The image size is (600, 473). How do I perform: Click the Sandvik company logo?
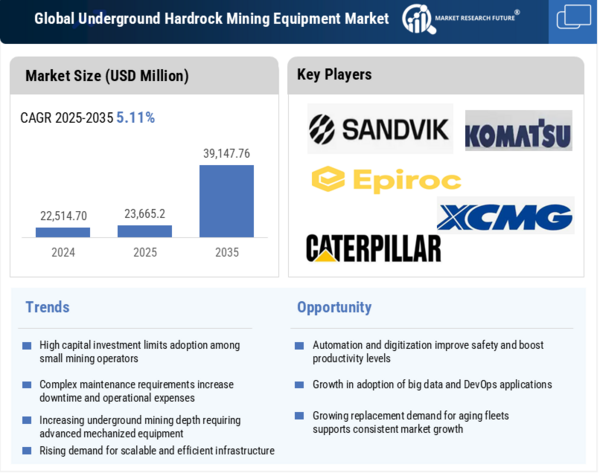click(379, 129)
